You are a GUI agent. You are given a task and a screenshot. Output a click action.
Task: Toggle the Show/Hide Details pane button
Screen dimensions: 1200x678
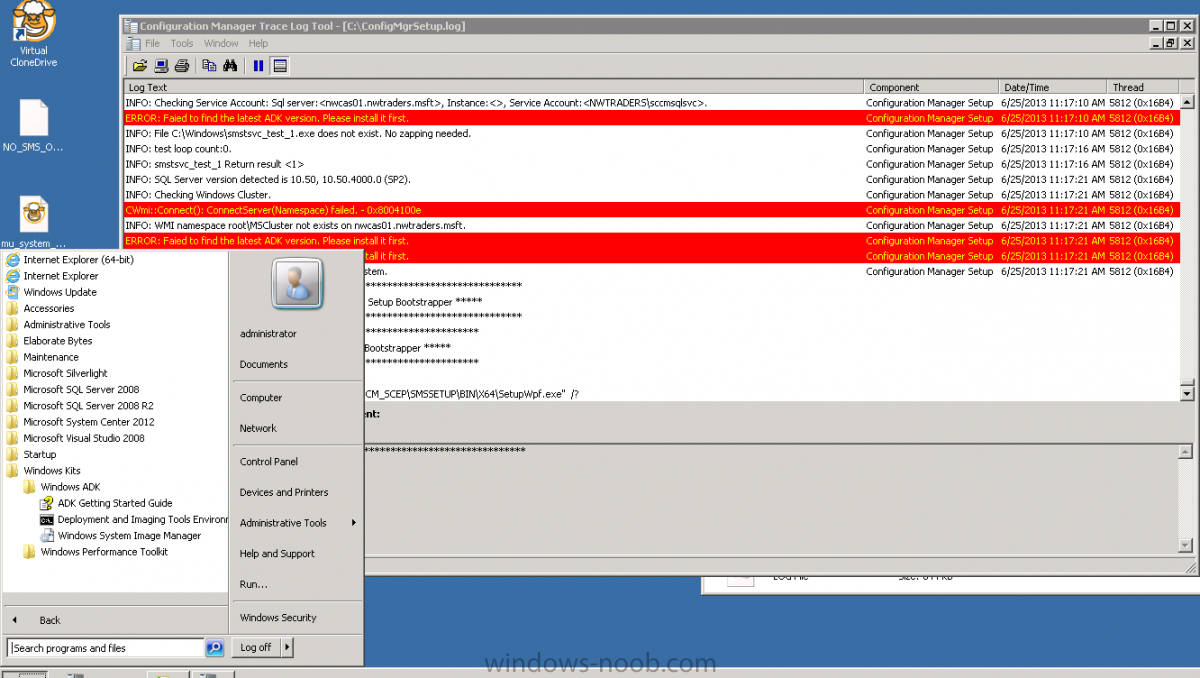[x=280, y=66]
